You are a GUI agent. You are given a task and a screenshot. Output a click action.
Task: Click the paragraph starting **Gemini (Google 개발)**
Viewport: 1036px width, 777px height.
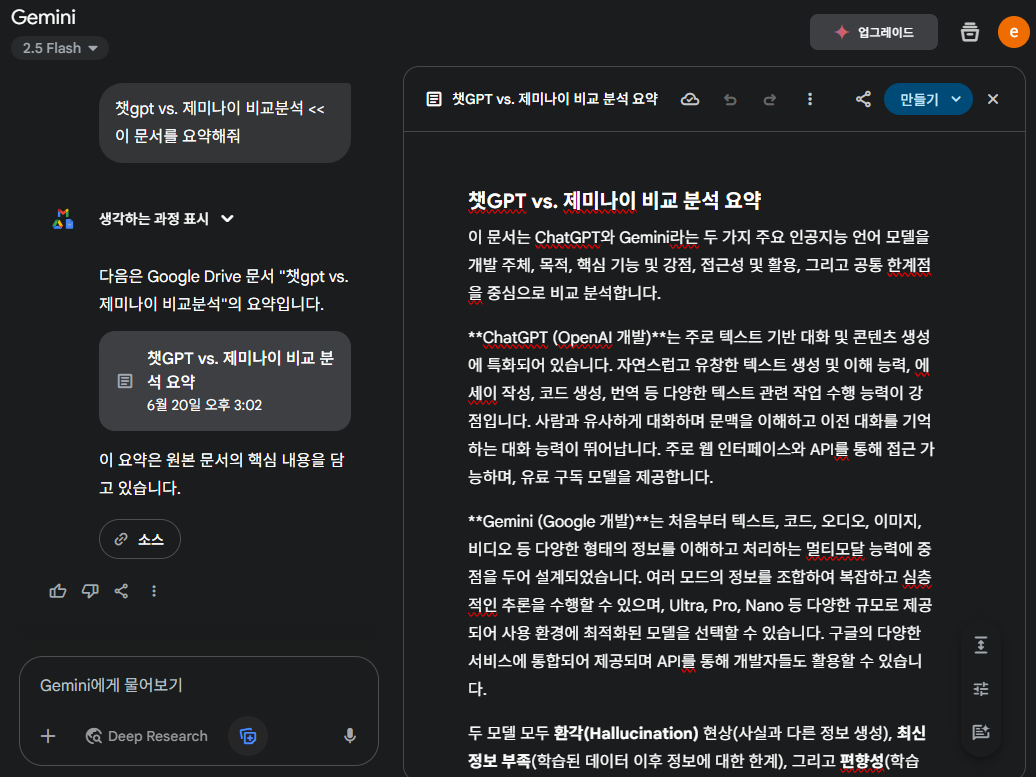[x=700, y=605]
